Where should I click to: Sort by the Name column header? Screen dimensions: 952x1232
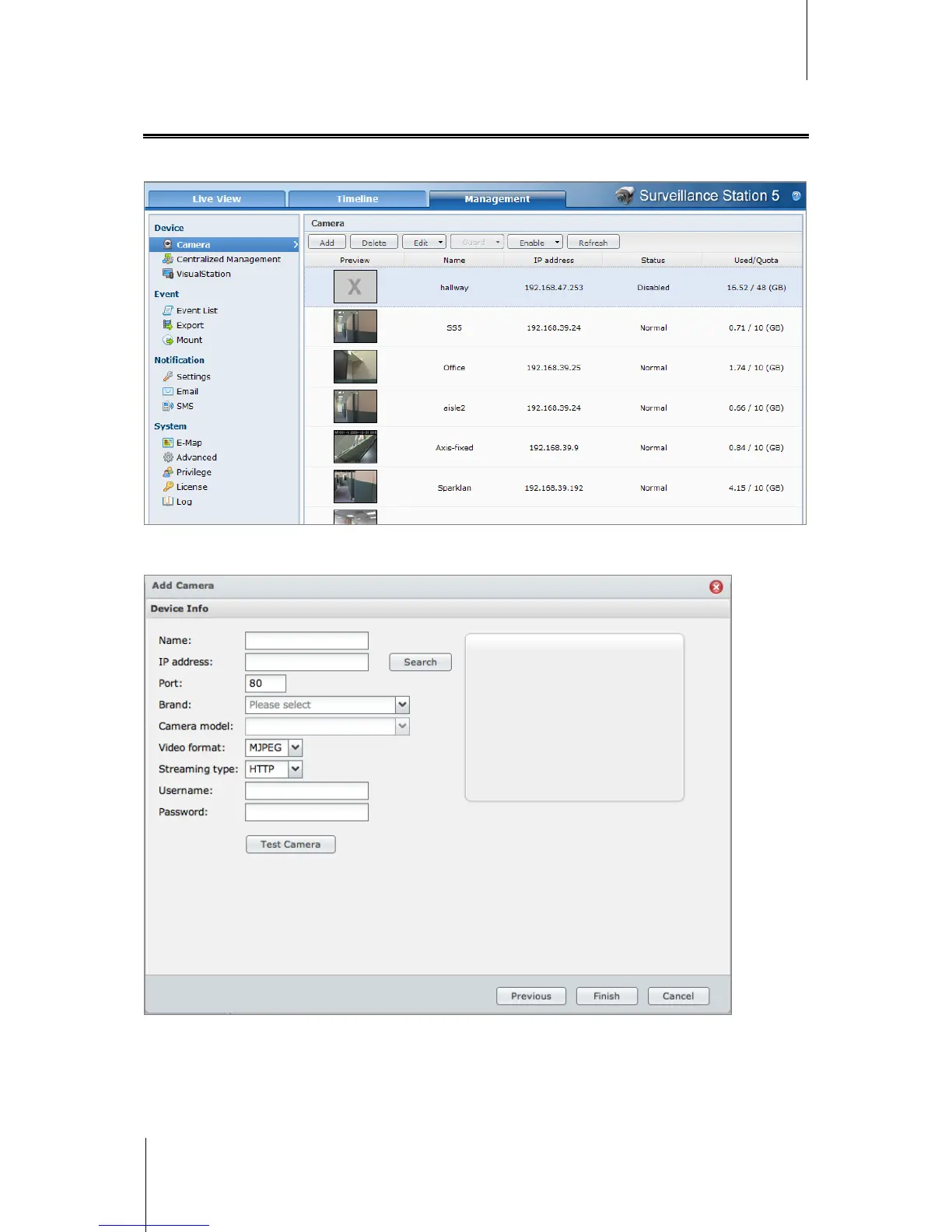[x=454, y=261]
